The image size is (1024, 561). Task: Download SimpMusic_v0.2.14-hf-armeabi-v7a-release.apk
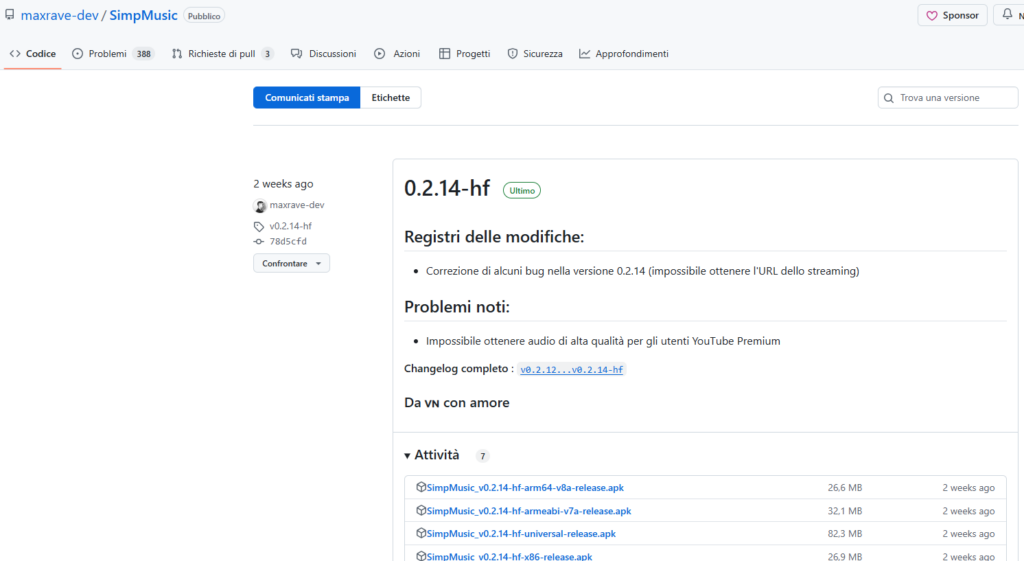529,511
